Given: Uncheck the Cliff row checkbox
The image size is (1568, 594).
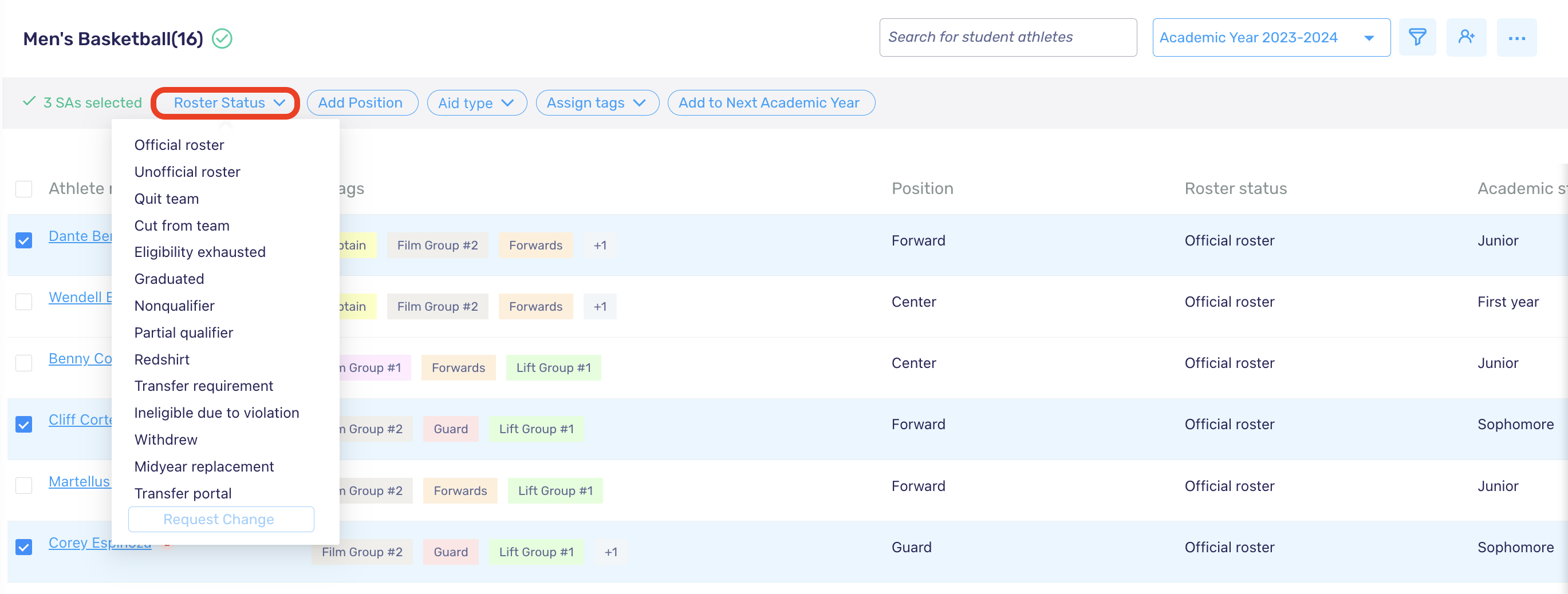Looking at the screenshot, I should [23, 425].
